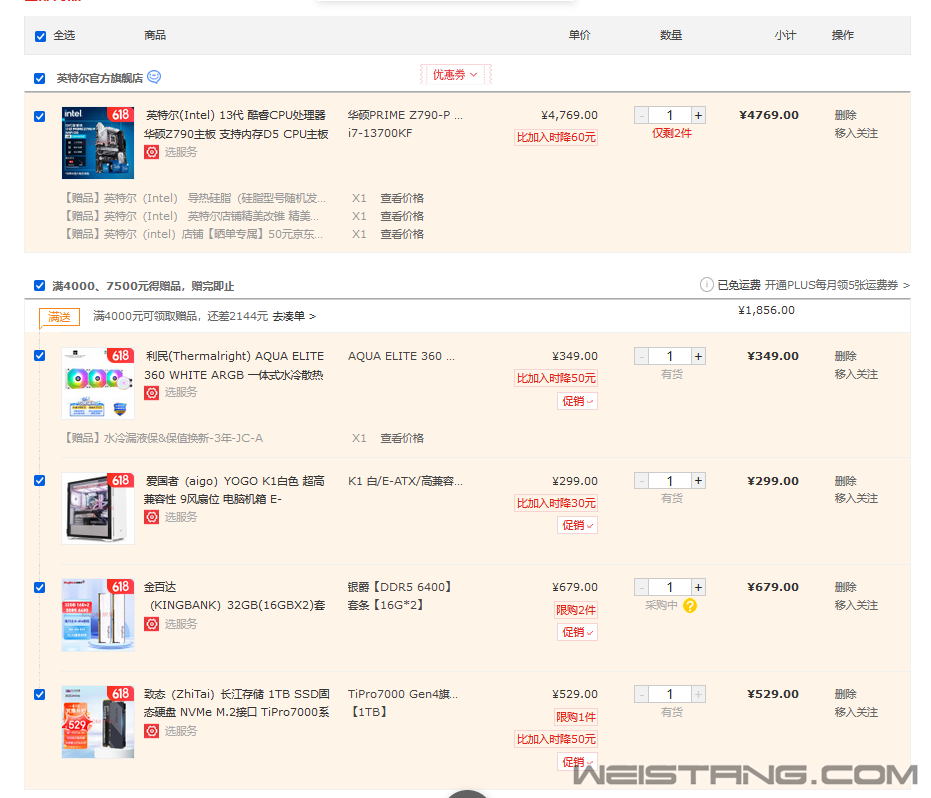Delete the KINGBANK memory from cart

coord(846,587)
